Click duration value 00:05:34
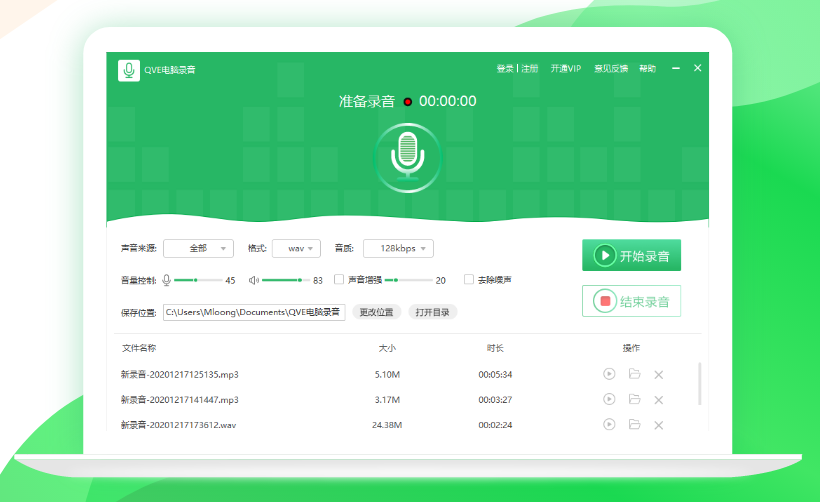The height and width of the screenshot is (502, 820). [x=495, y=374]
